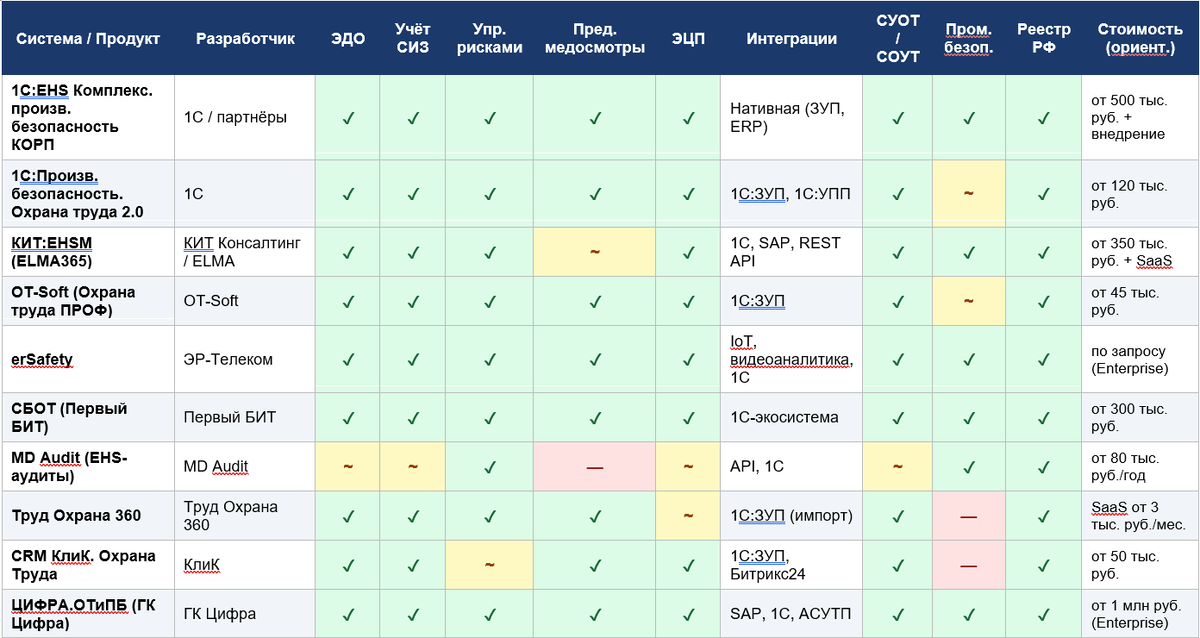1200x638 pixels.
Task: Click the 'Система / Продукт' column header
Action: pyautogui.click(x=88, y=39)
